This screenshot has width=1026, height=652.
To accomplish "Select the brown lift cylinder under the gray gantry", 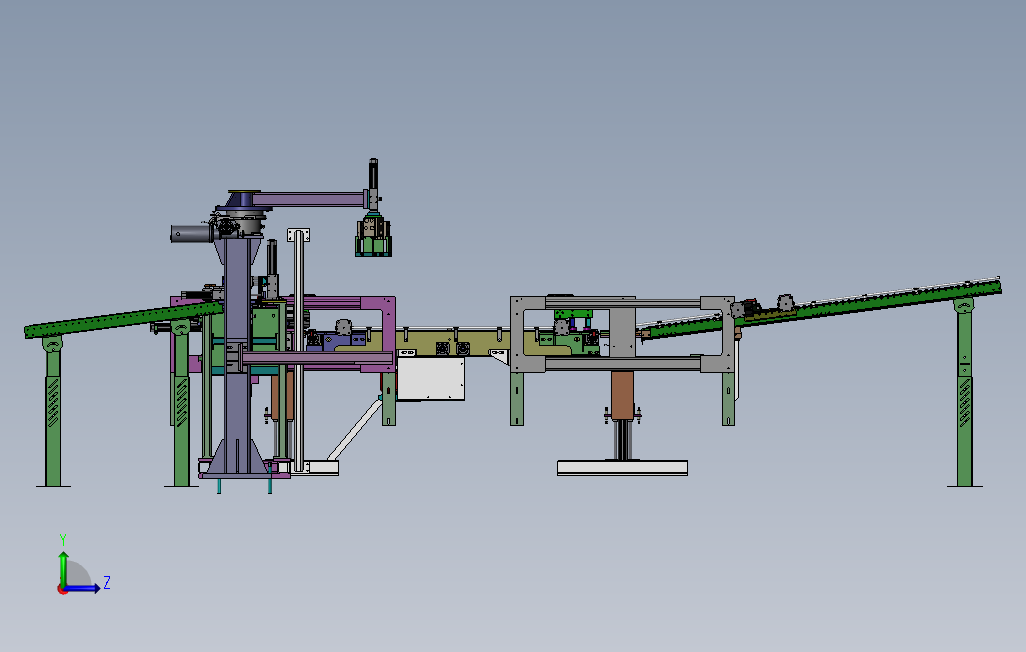I will click(622, 395).
